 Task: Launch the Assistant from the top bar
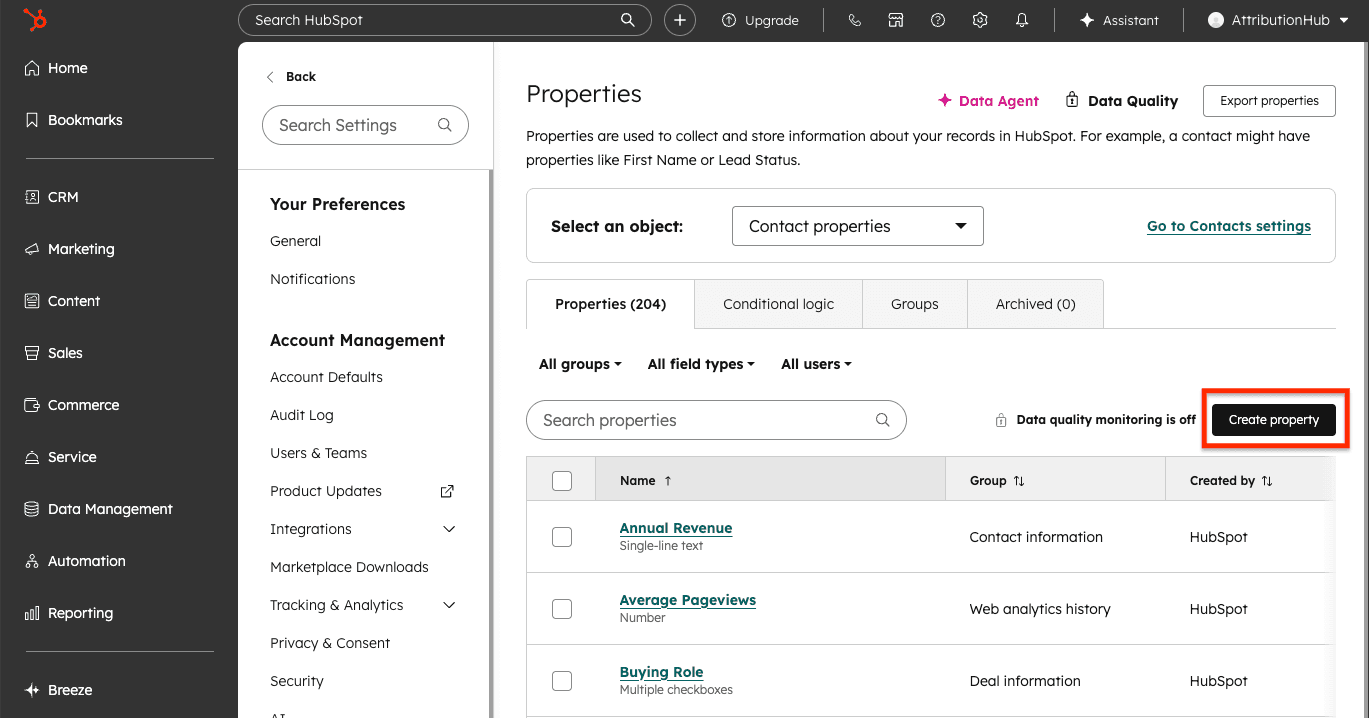tap(1118, 19)
